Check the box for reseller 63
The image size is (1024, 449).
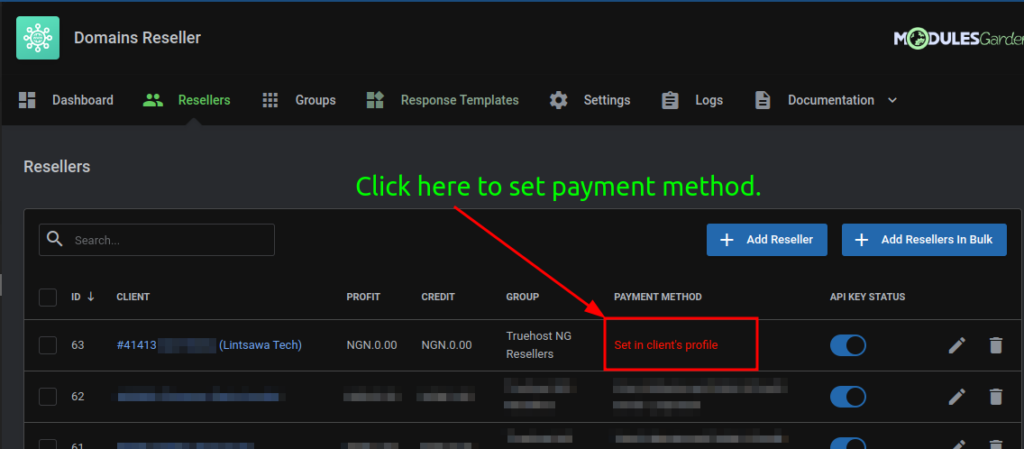click(48, 345)
